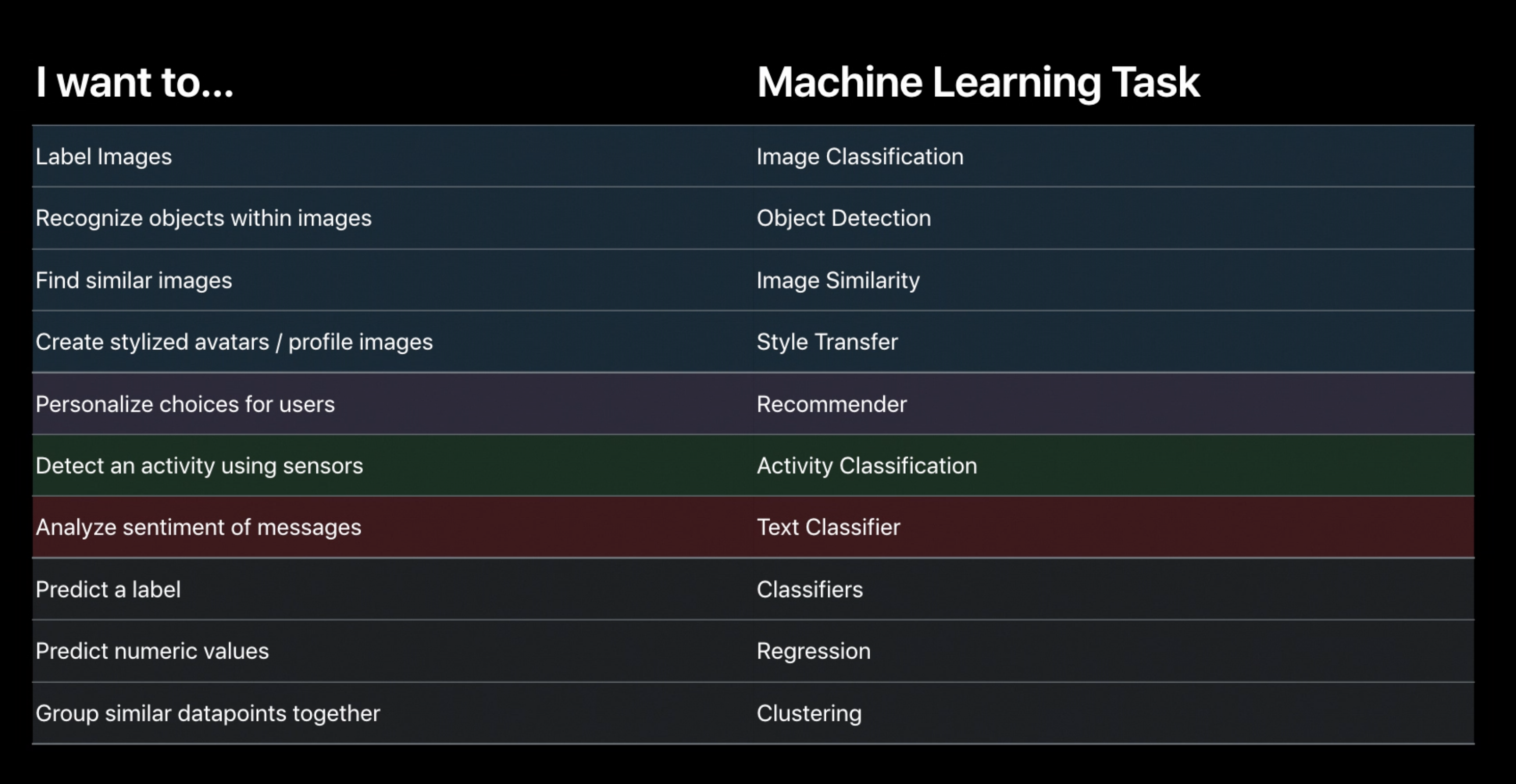
Task: Select 'Recognize objects within images' row
Action: pos(203,218)
